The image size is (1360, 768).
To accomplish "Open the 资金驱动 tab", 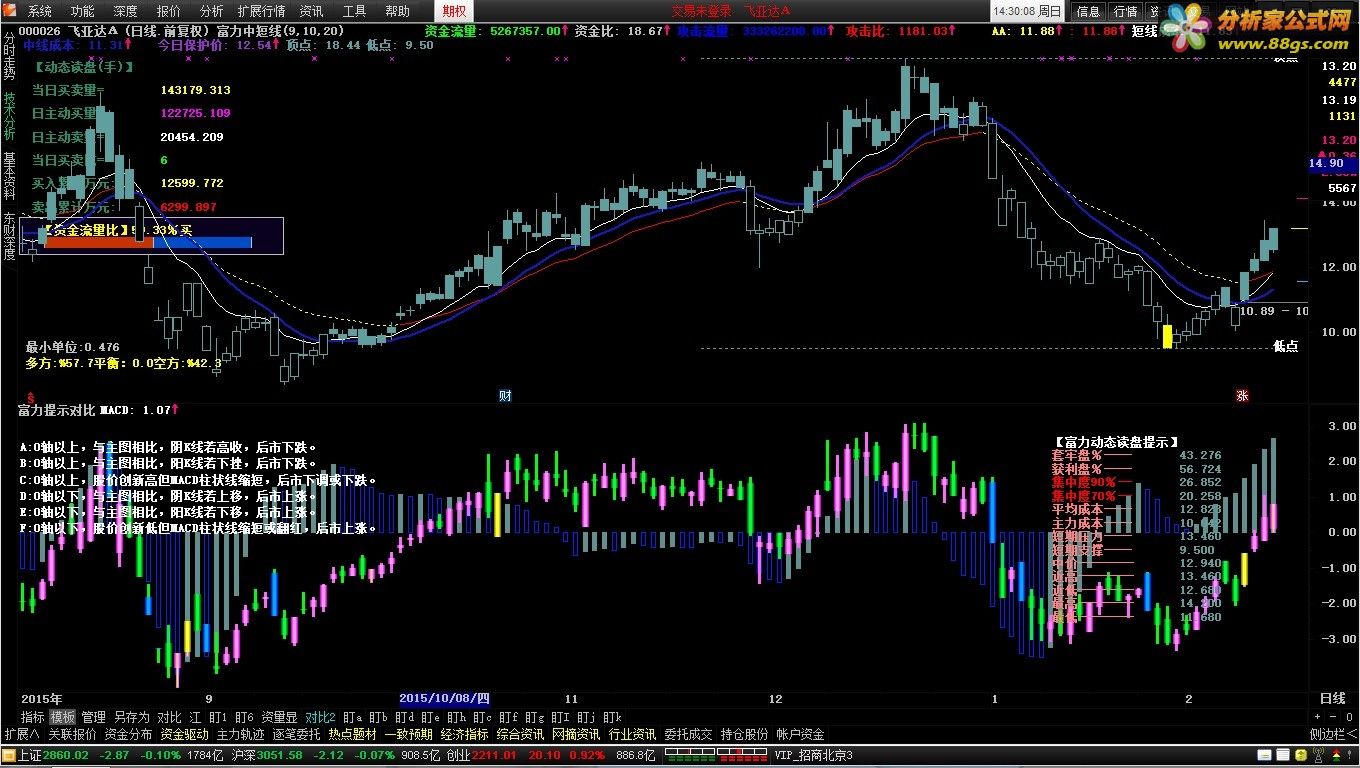I will pos(184,734).
